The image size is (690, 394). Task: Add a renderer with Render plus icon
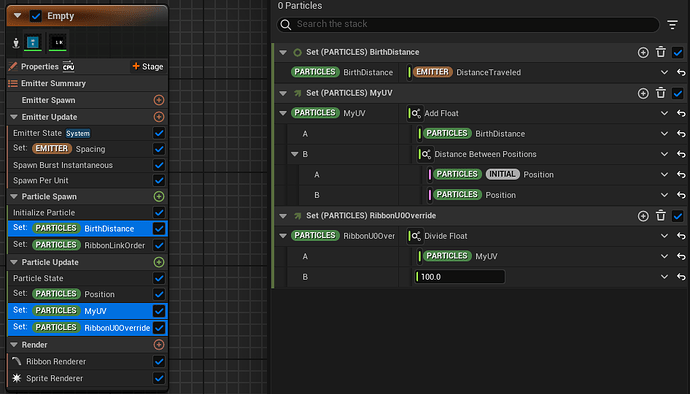point(159,345)
